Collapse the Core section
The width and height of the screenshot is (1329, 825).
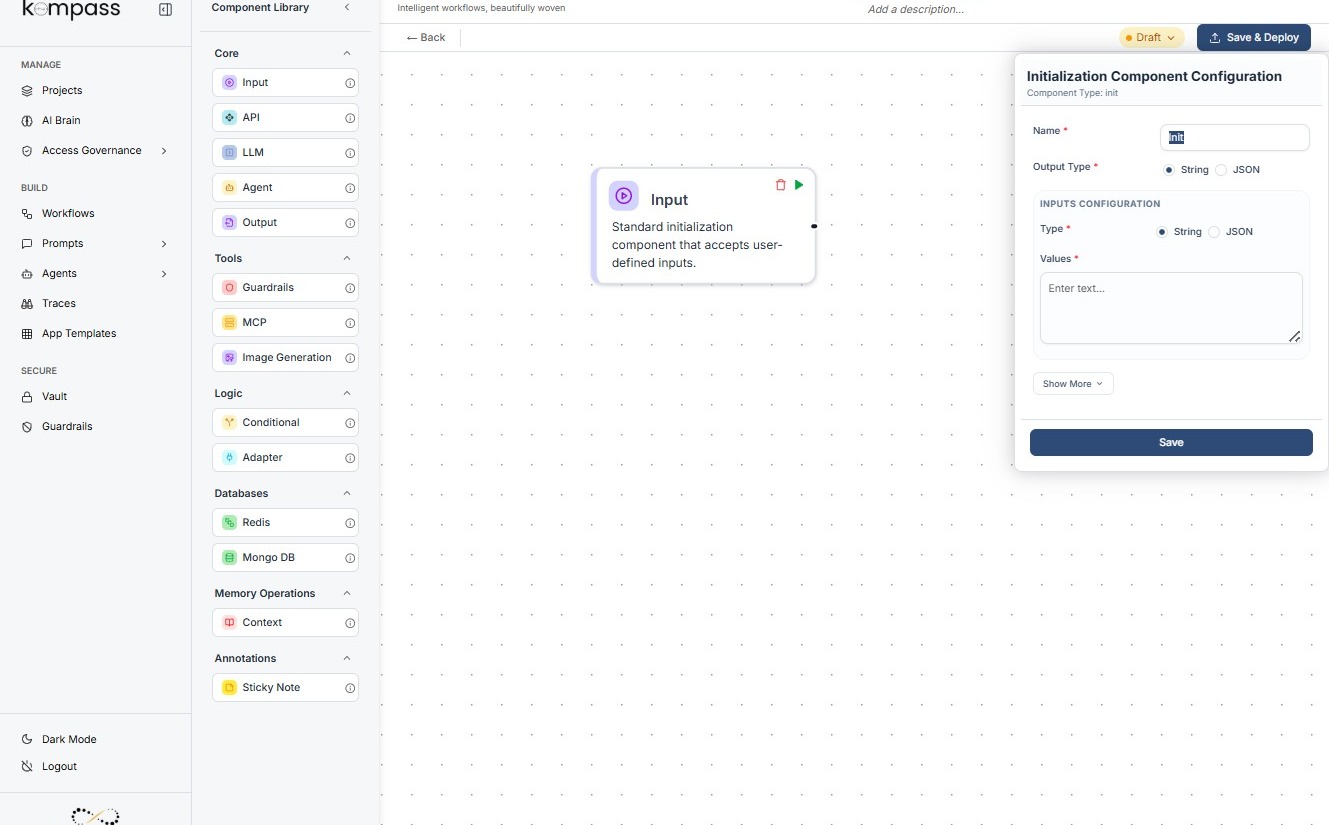click(347, 53)
